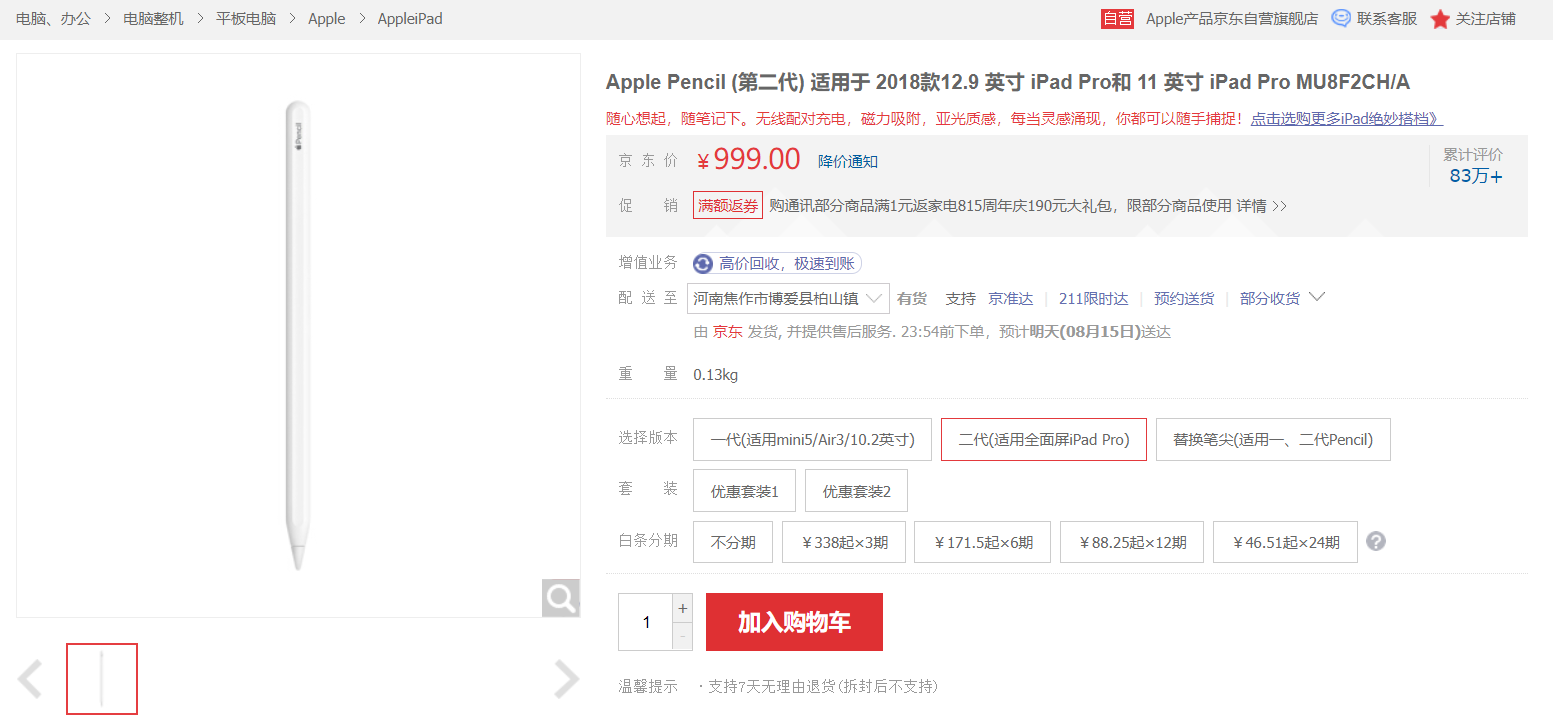1553x728 pixels.
Task: Open 平板电脑 breadcrumb category
Action: [x=246, y=18]
